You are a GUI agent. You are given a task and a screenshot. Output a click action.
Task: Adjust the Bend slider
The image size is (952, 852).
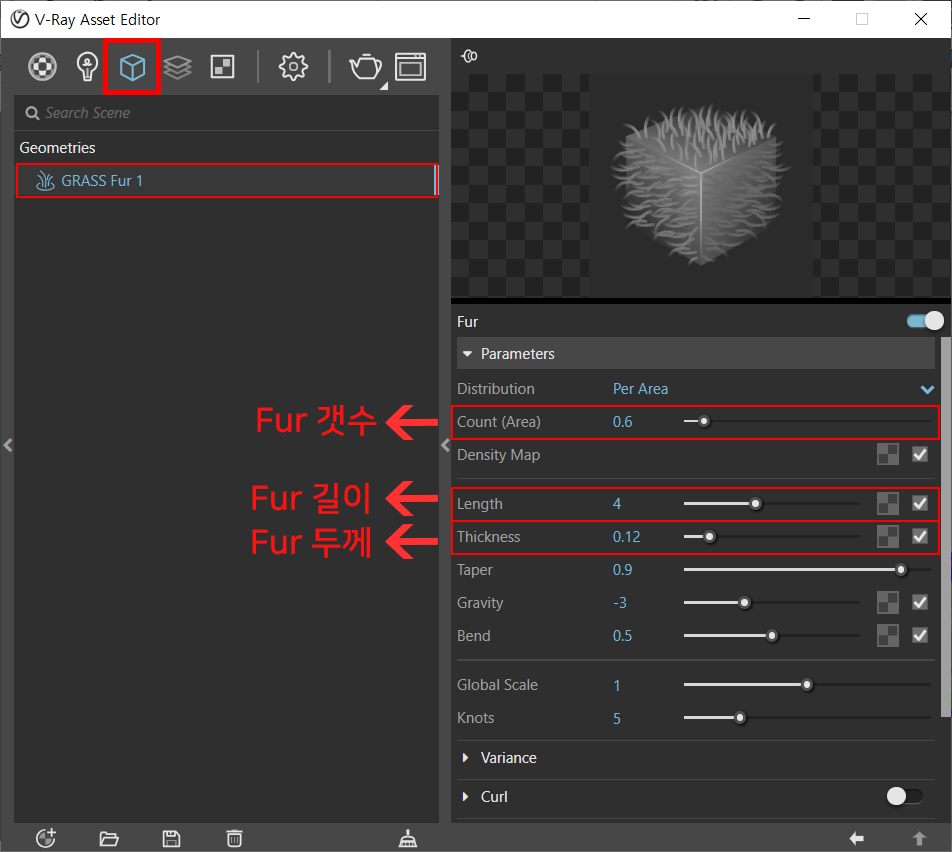pyautogui.click(x=771, y=635)
